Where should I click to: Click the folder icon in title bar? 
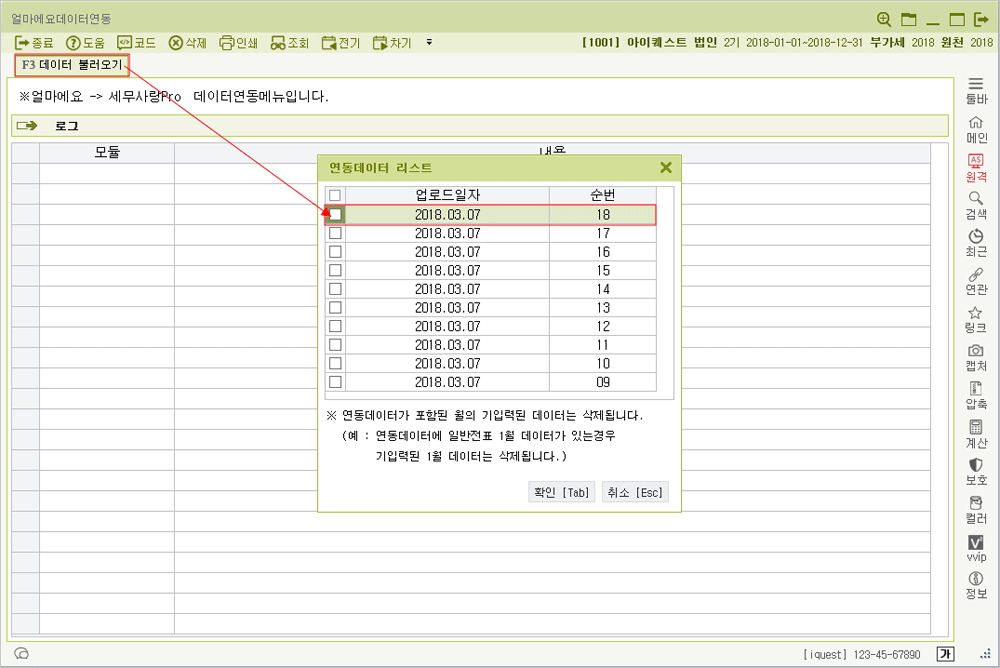[x=909, y=19]
